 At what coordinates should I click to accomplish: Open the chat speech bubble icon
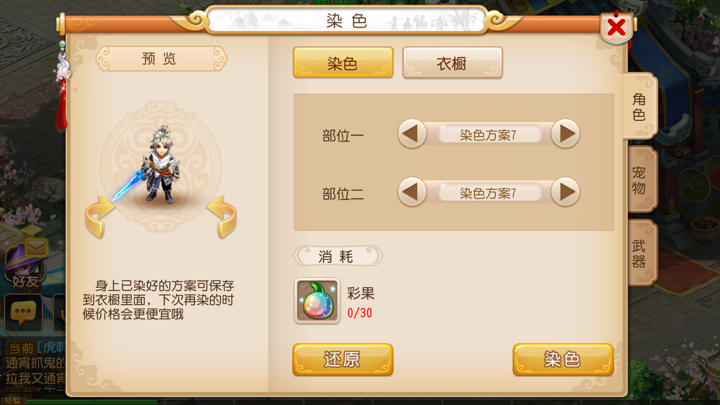23,313
